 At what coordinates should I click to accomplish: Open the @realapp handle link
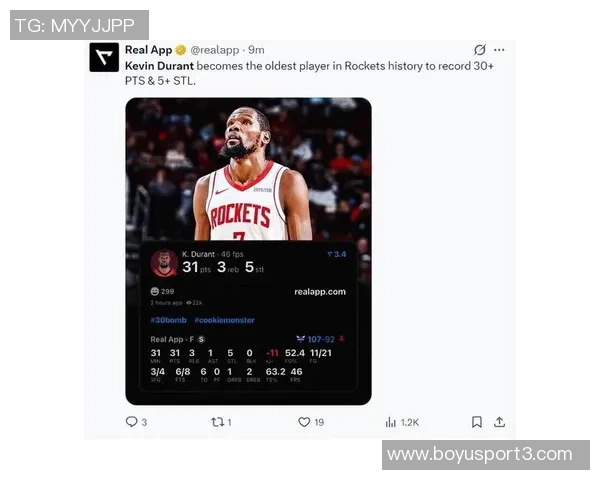215,50
